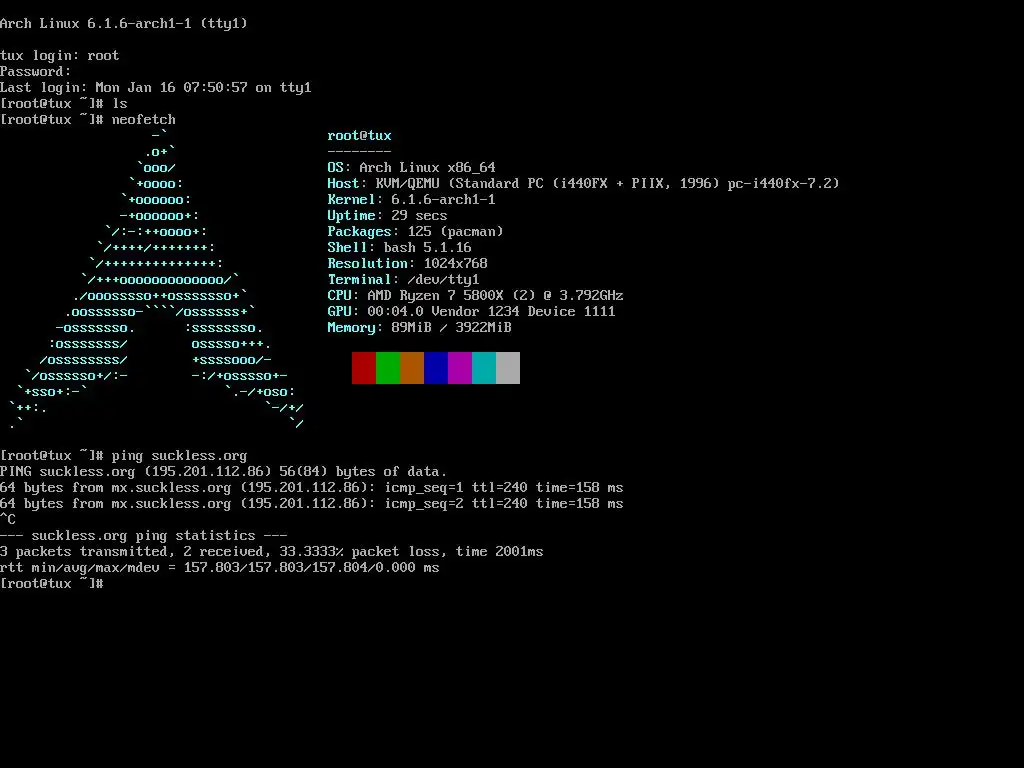Click the 'PING suckless.org (195.201.112.86)' line
Viewport: 1024px width, 768px height.
tap(224, 472)
